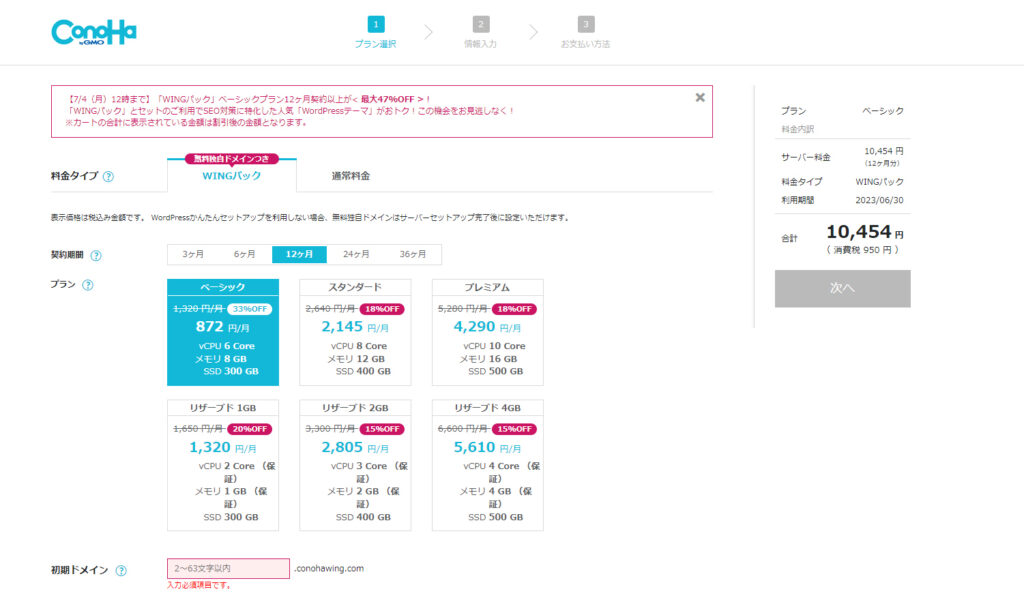
Task: Click the 入力必須項目です error message
Action: pos(199,585)
